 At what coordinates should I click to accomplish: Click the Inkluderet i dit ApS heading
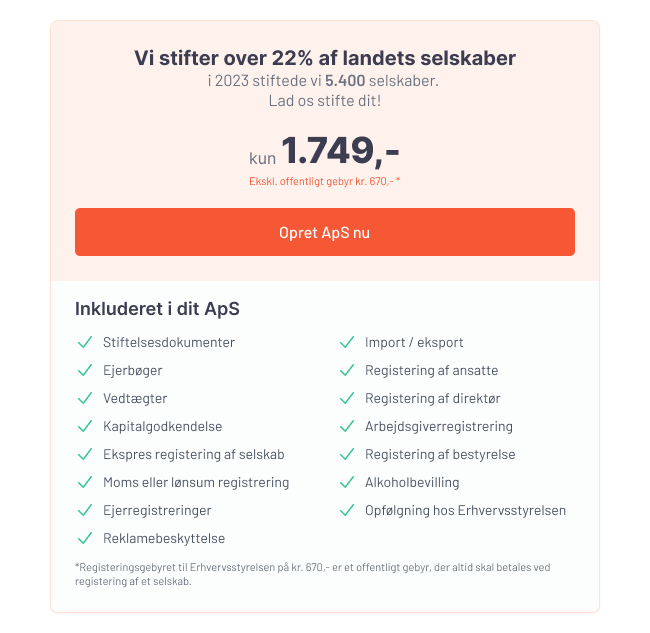157,309
